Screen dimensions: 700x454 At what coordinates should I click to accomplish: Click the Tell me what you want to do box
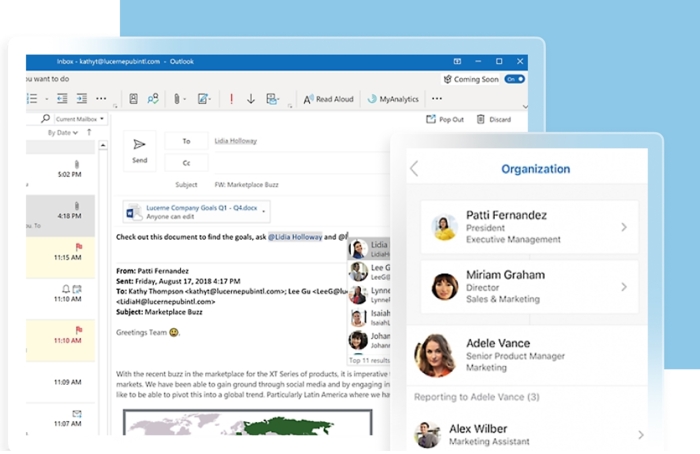(x=47, y=79)
